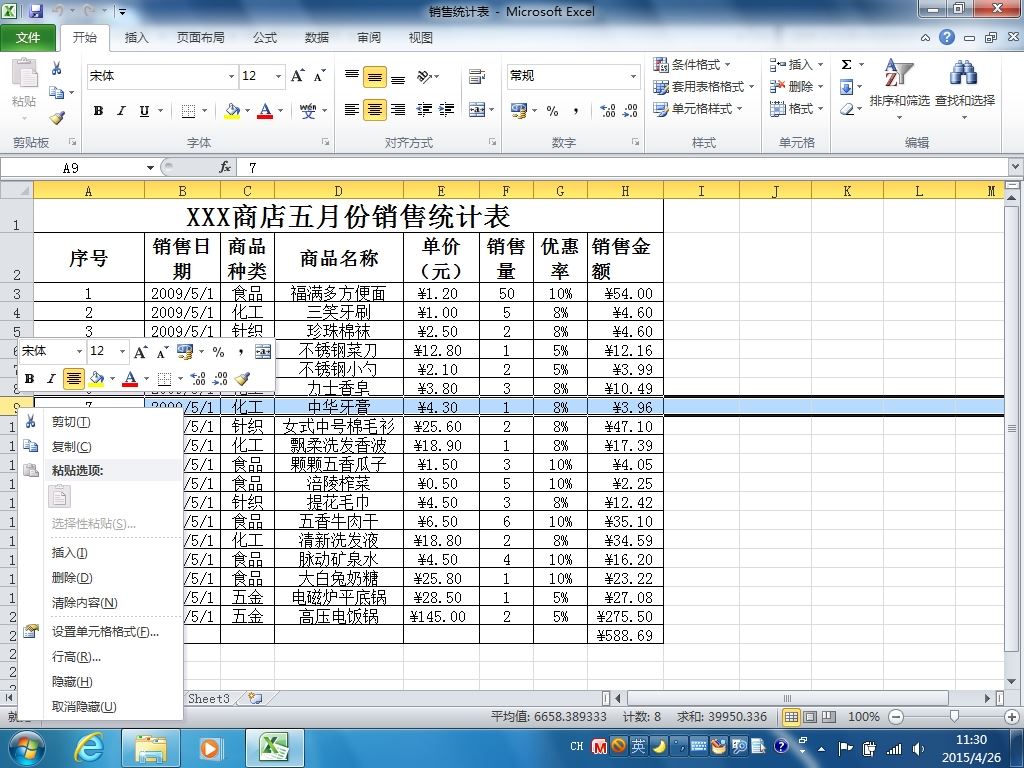The height and width of the screenshot is (768, 1024).
Task: Click Bold in the mini toolbar
Action: [x=29, y=378]
